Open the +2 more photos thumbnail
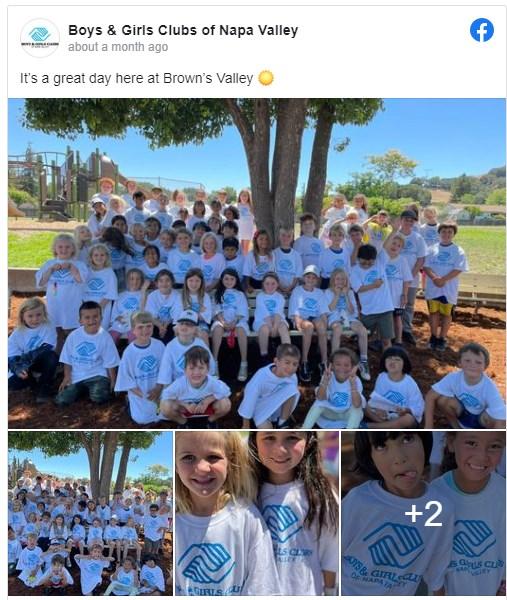This screenshot has height=600, width=507. tap(424, 513)
